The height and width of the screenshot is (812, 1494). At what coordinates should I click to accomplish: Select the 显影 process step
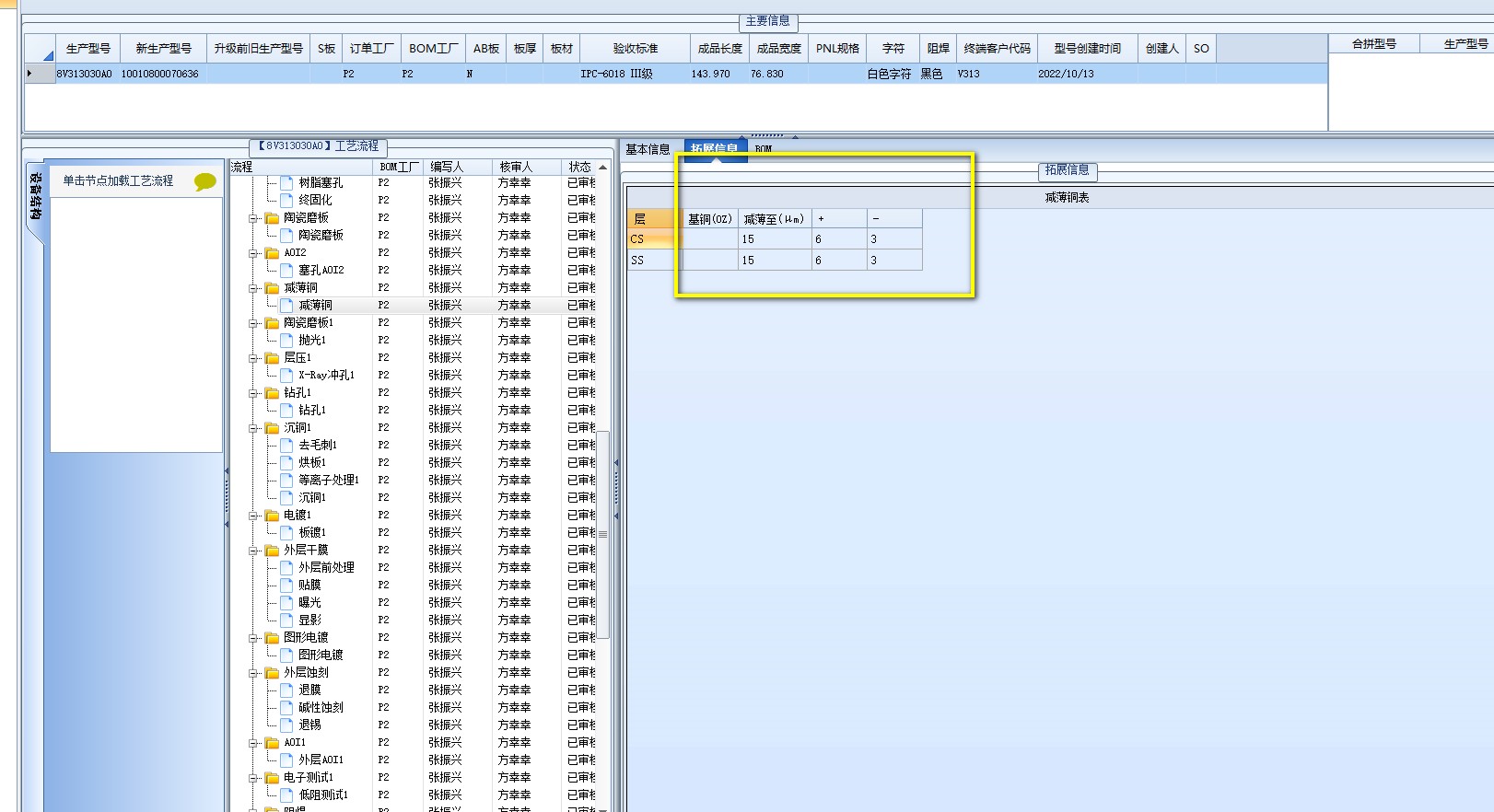[309, 621]
